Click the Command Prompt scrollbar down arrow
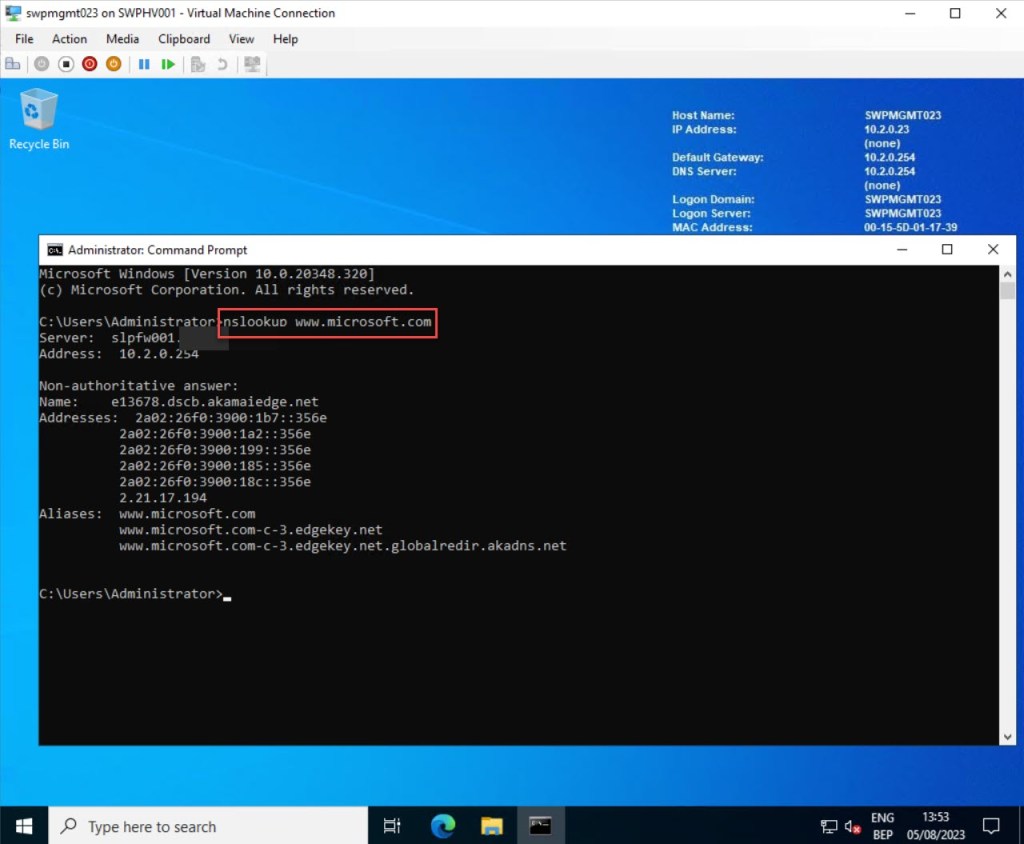 click(1007, 737)
